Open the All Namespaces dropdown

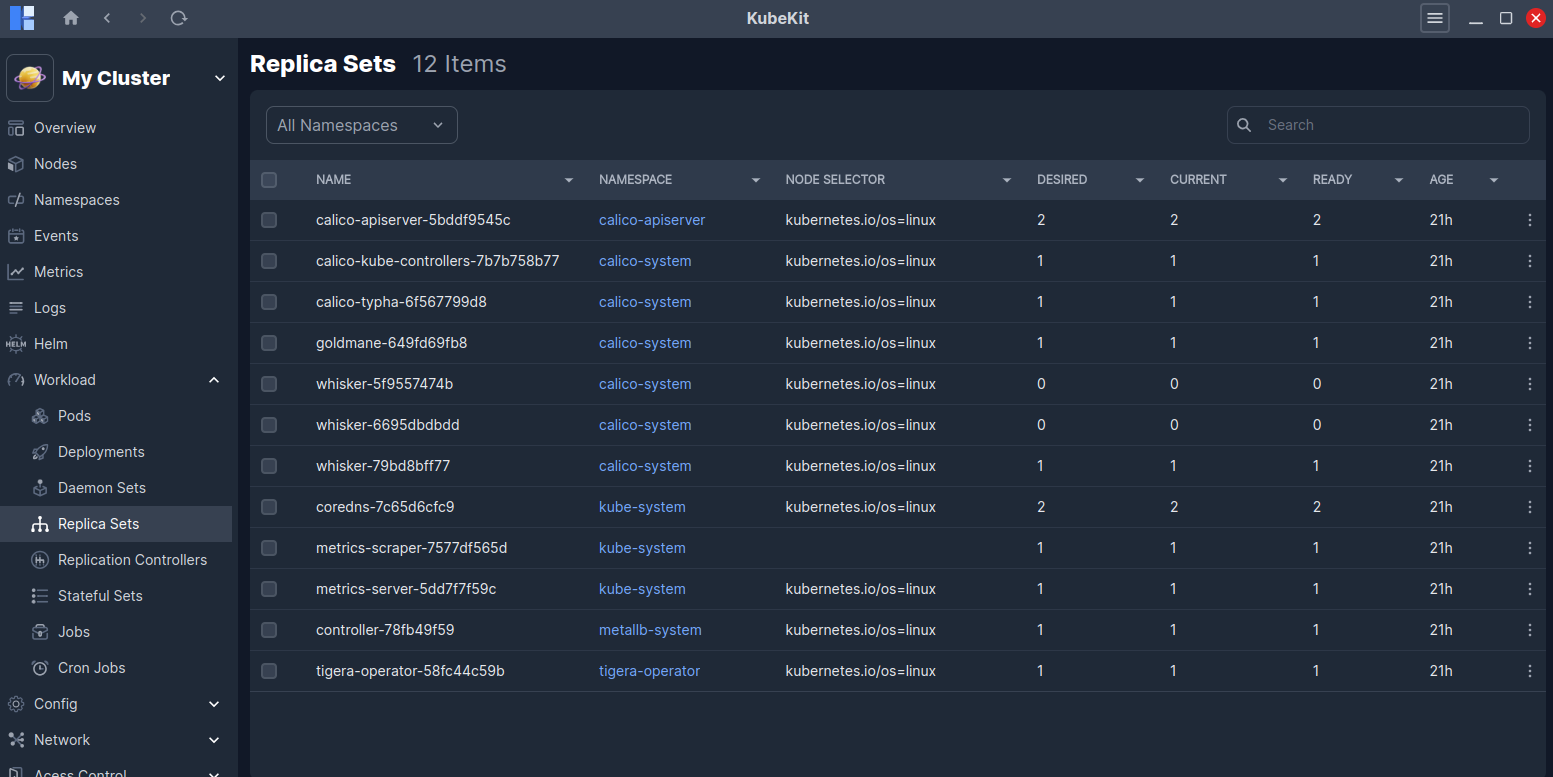361,125
